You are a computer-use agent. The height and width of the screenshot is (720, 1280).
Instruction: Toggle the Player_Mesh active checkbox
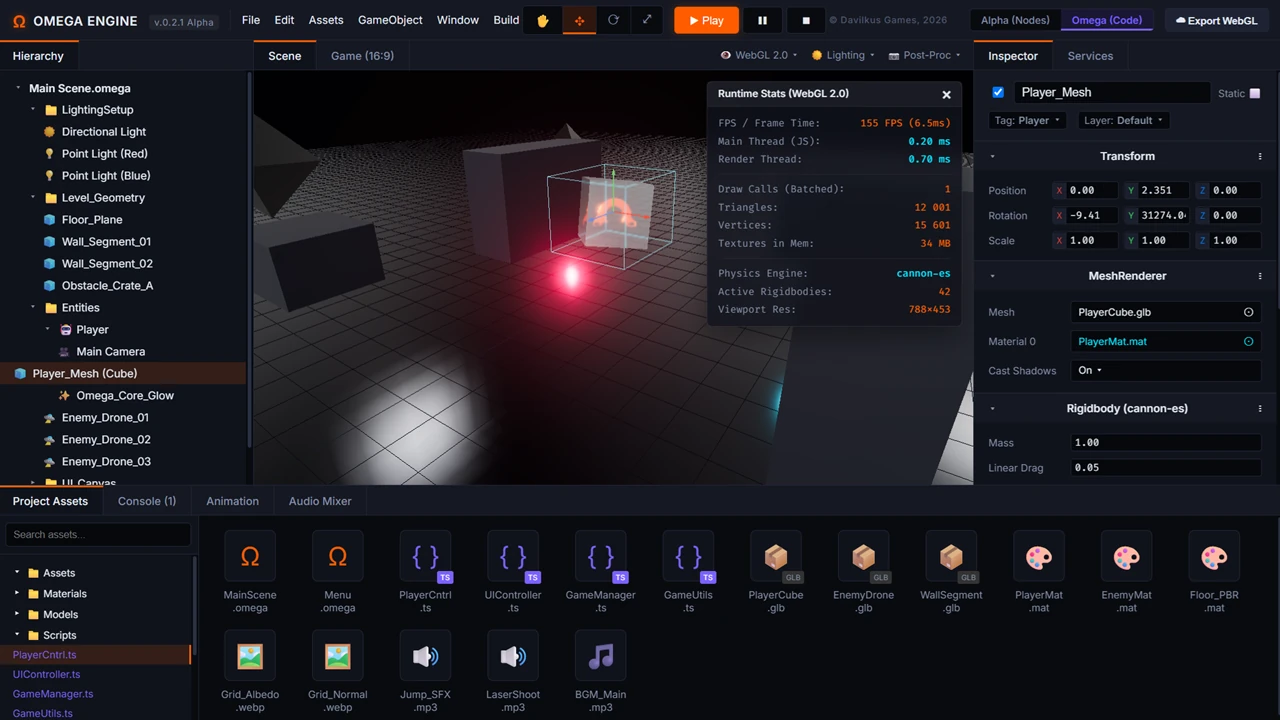(998, 92)
